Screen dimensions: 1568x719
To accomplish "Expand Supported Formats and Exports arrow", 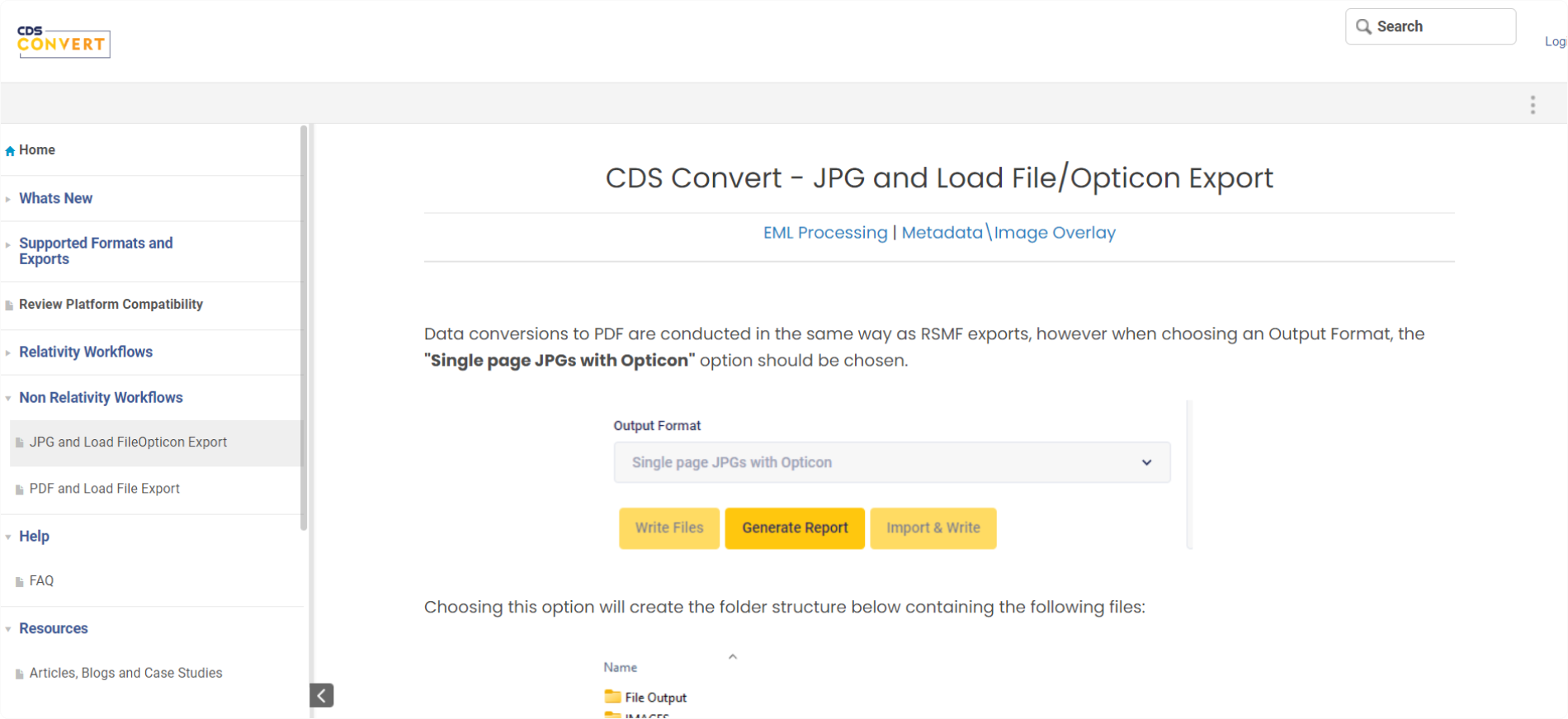I will click(8, 244).
